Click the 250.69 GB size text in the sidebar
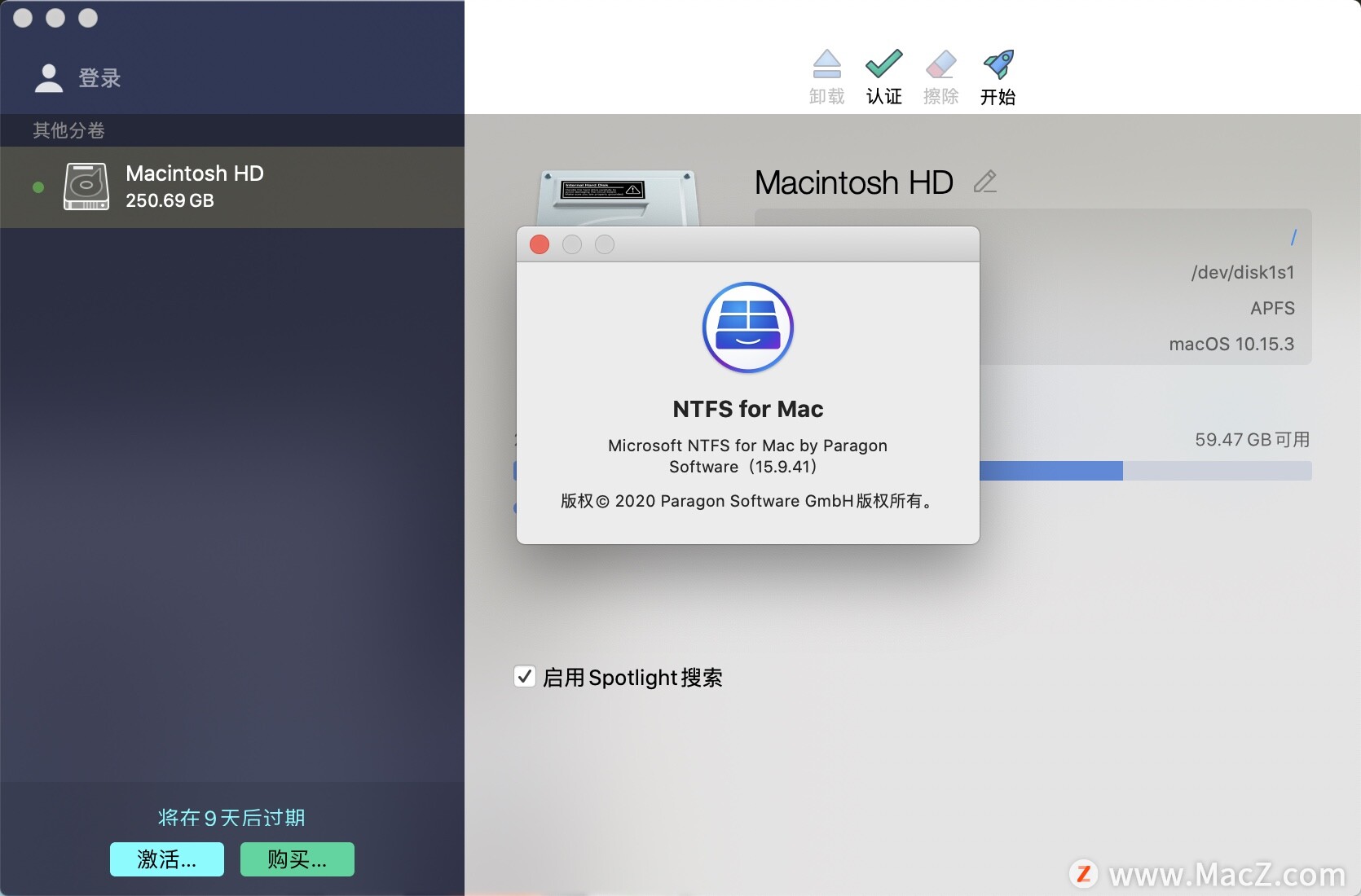 170,200
